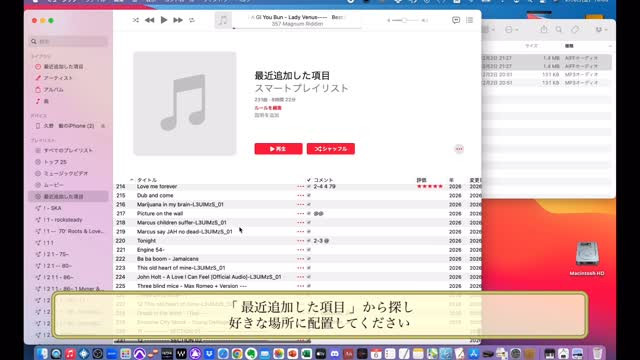640x360 pixels.
Task: Open トップ 25 smart playlist
Action: 55,162
